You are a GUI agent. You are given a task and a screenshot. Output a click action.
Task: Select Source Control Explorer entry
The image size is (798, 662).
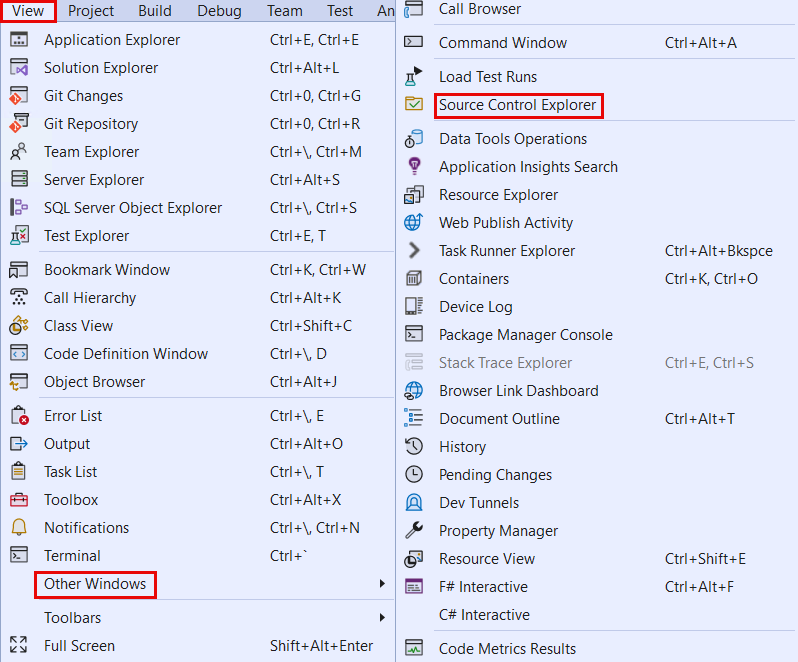click(x=517, y=105)
